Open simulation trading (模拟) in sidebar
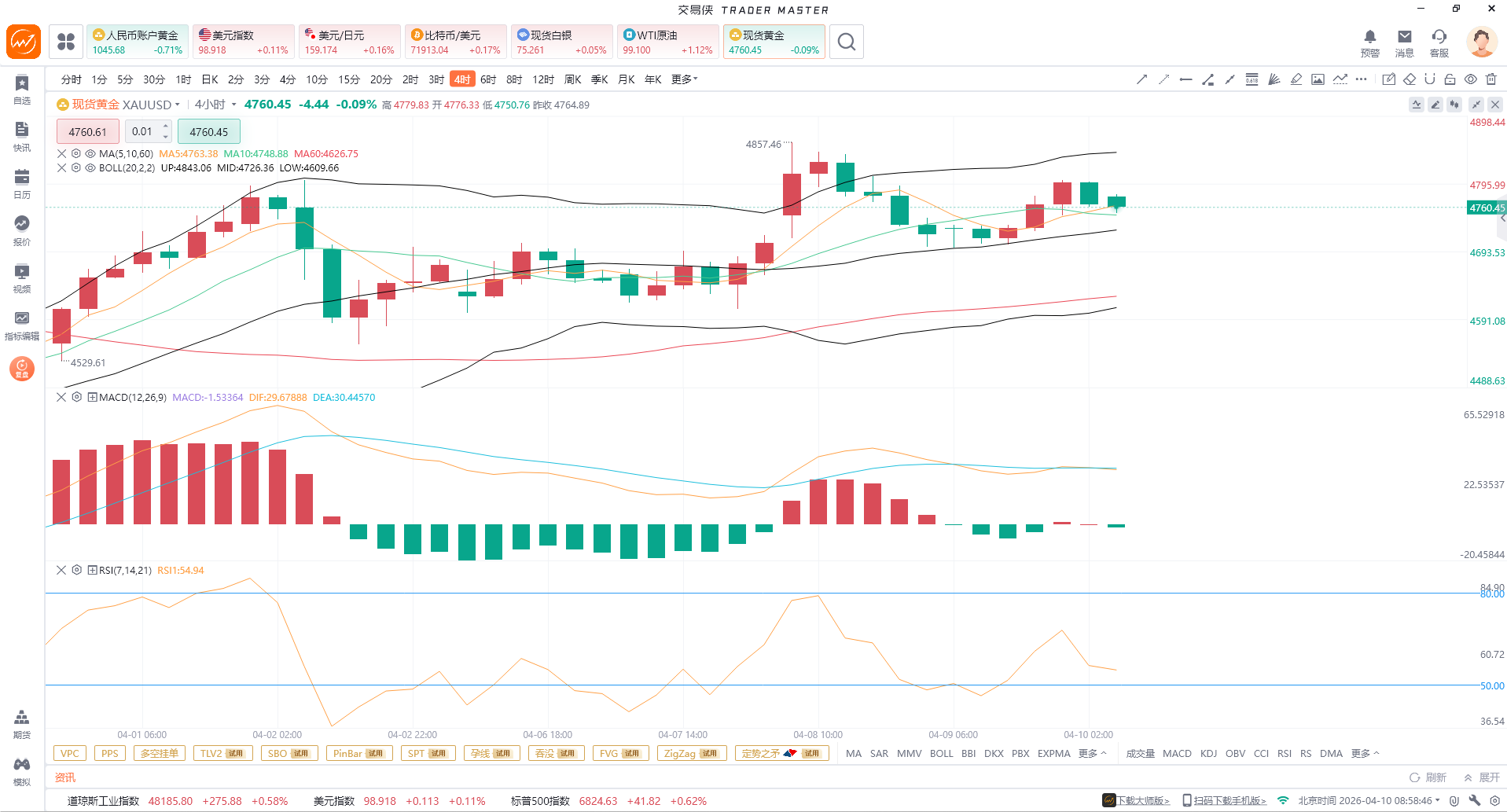1507x812 pixels. point(22,771)
